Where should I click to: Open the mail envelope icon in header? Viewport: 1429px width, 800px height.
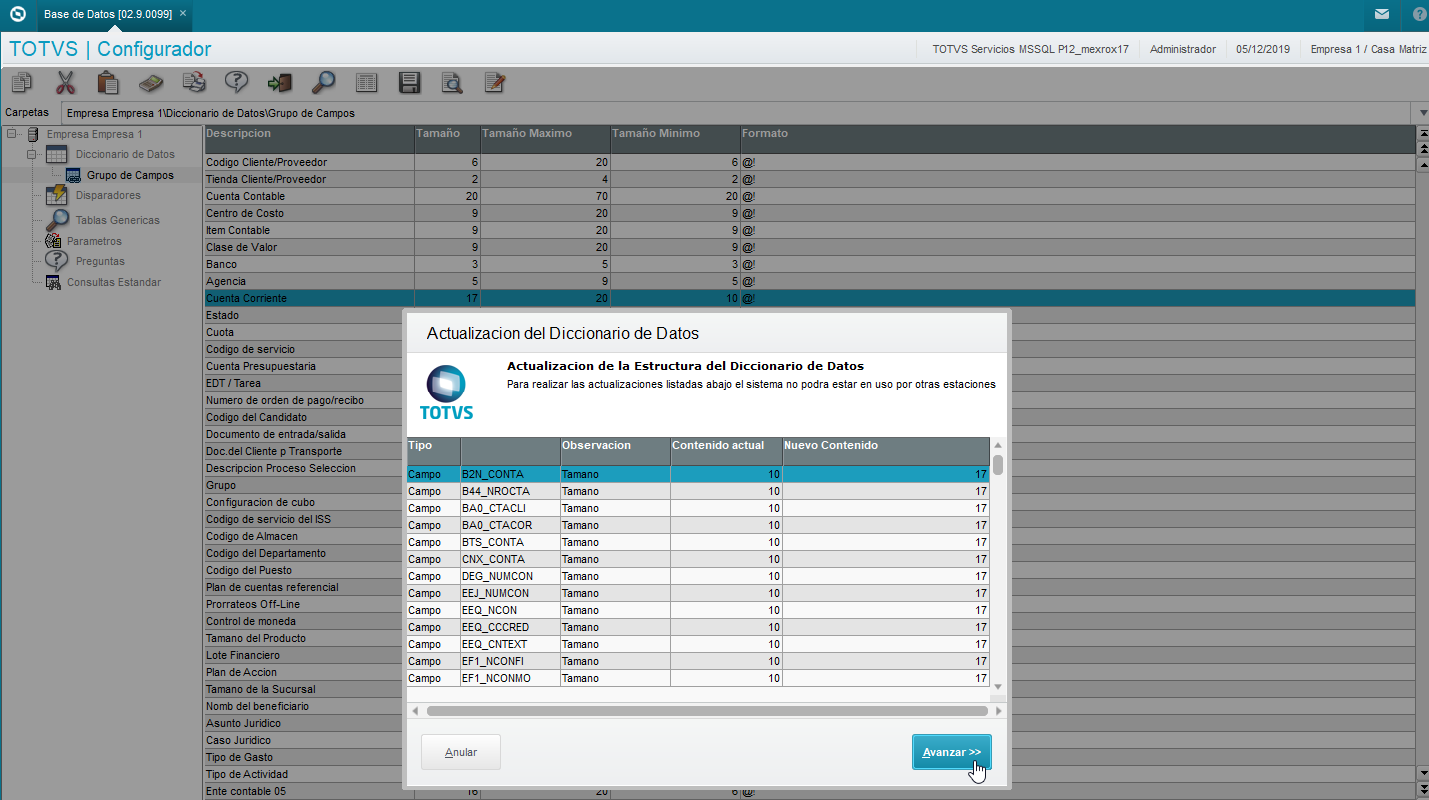[1381, 15]
